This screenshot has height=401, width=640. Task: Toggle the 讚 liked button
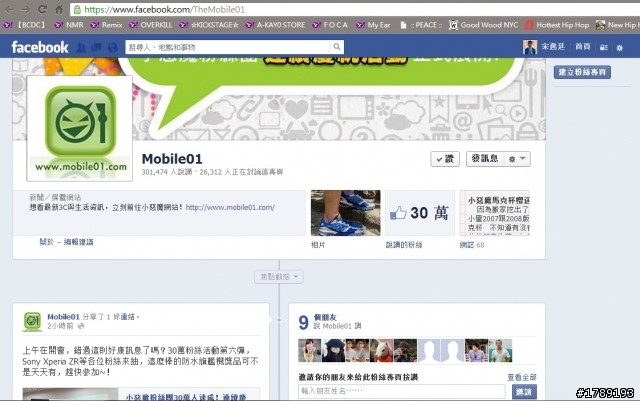click(x=445, y=159)
